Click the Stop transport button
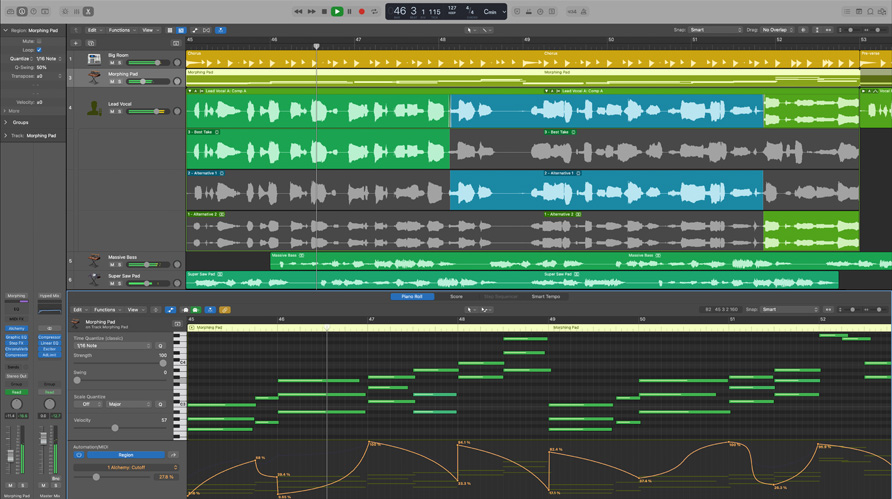892x499 pixels. coord(324,12)
